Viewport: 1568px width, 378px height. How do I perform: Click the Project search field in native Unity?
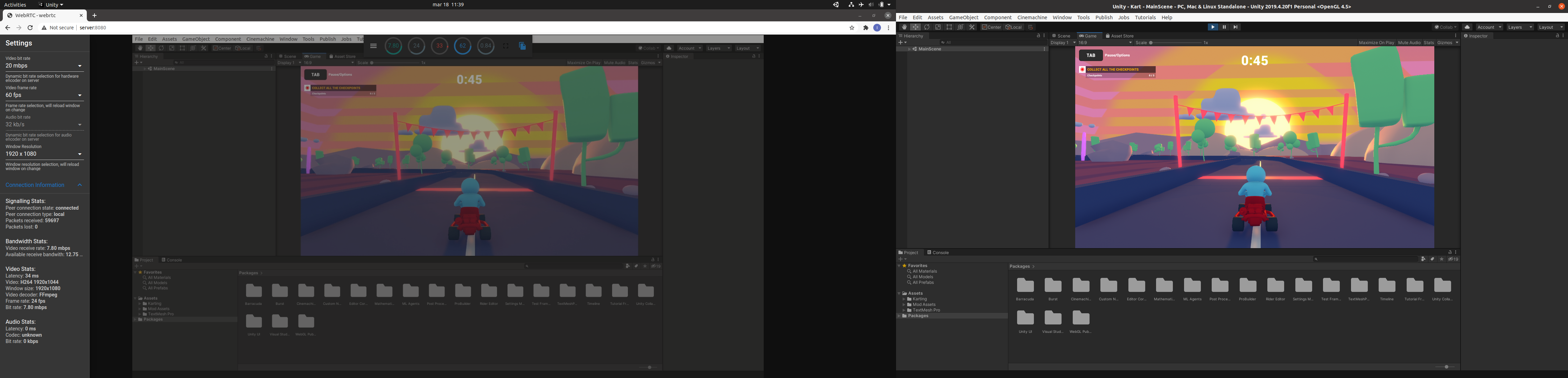pos(1366,259)
